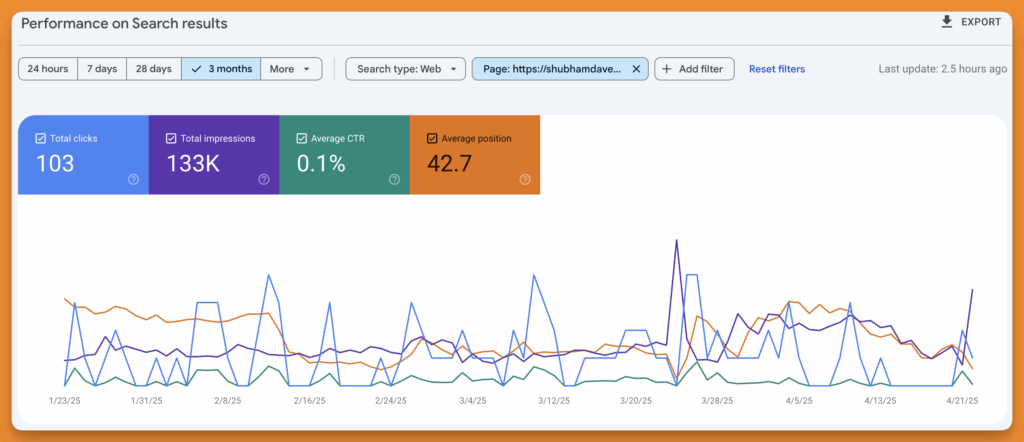1024x442 pixels.
Task: Click the 2/8/25 date axis label
Action: point(227,400)
